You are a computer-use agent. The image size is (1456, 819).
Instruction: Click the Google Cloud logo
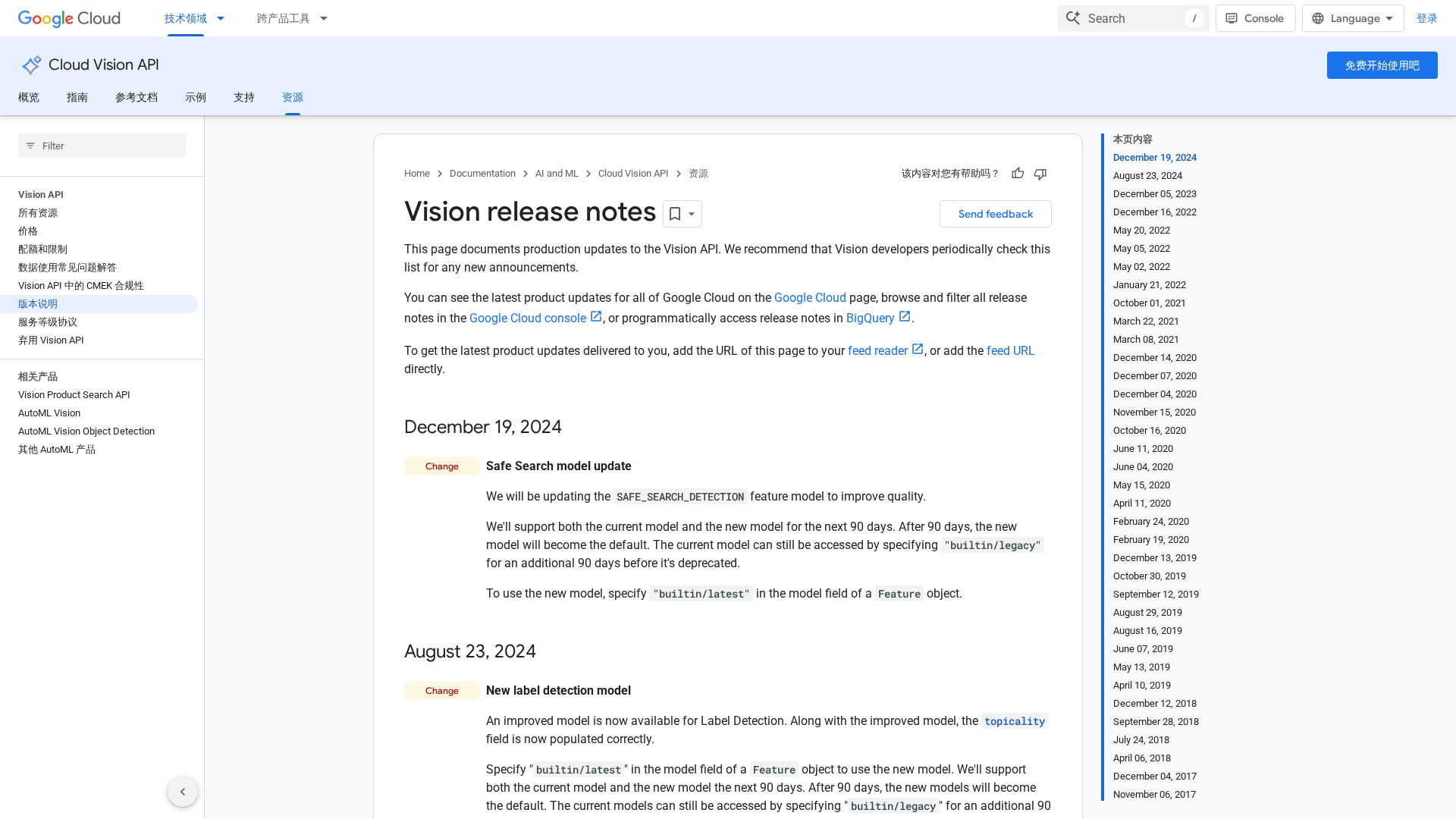click(69, 18)
